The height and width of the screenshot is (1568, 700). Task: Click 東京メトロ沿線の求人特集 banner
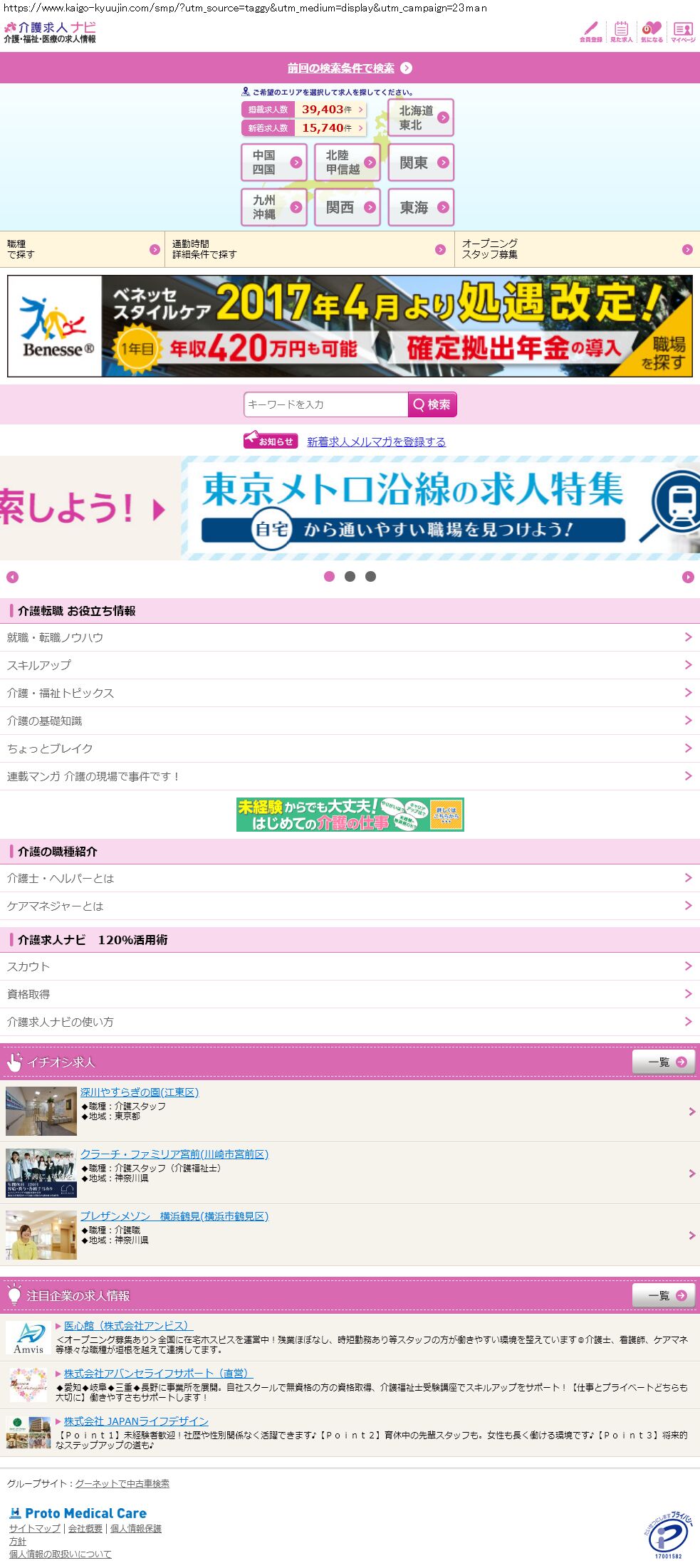pyautogui.click(x=441, y=508)
